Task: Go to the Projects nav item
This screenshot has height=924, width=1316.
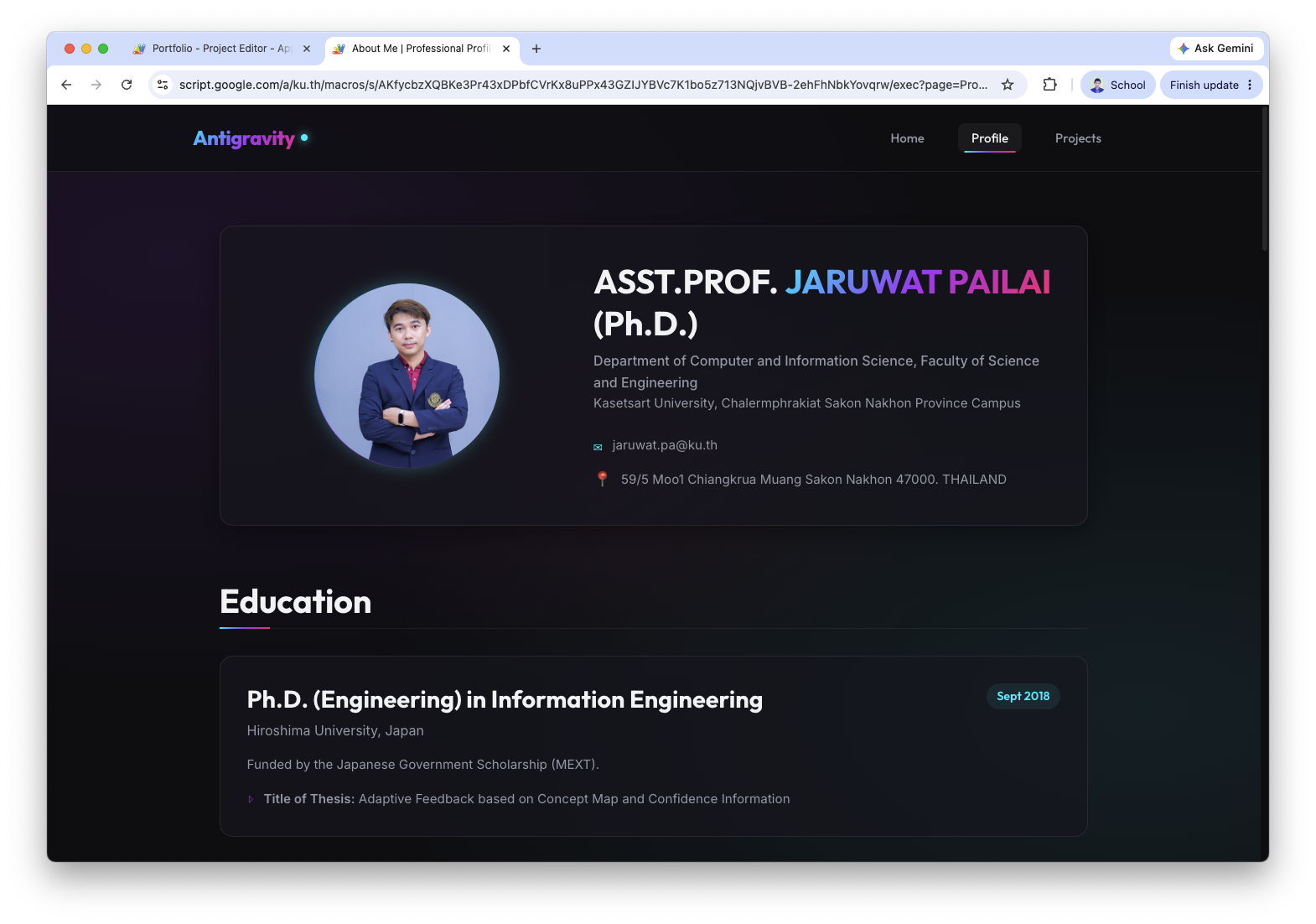Action: 1078,138
